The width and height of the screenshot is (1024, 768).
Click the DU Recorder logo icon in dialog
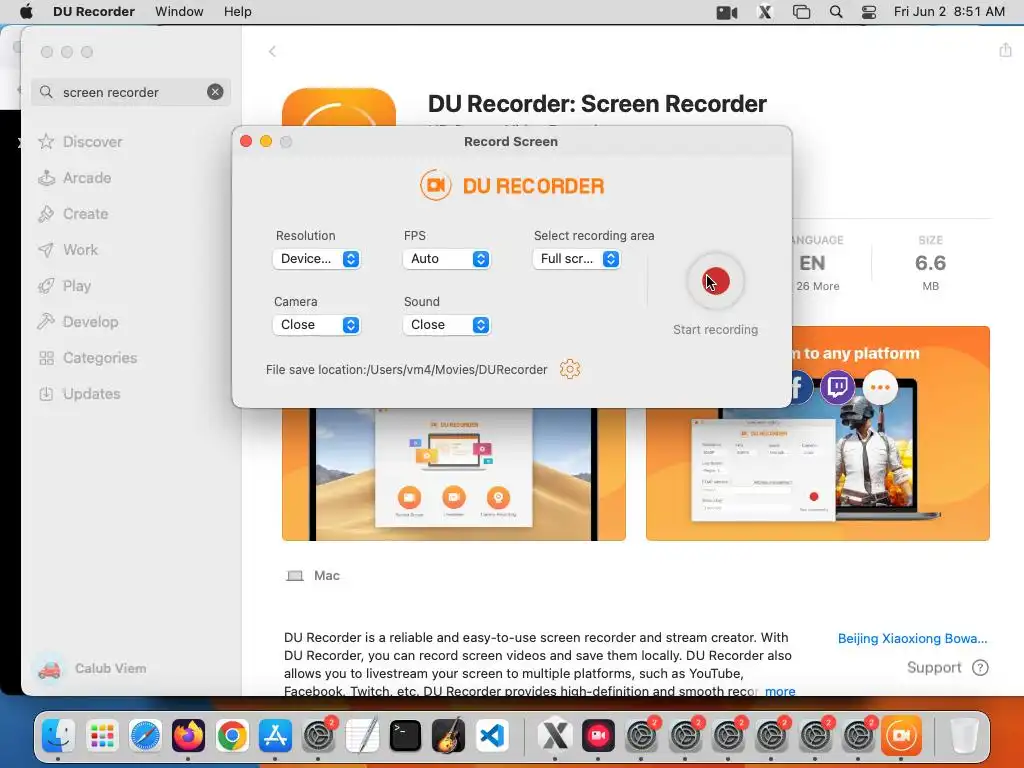pyautogui.click(x=436, y=185)
